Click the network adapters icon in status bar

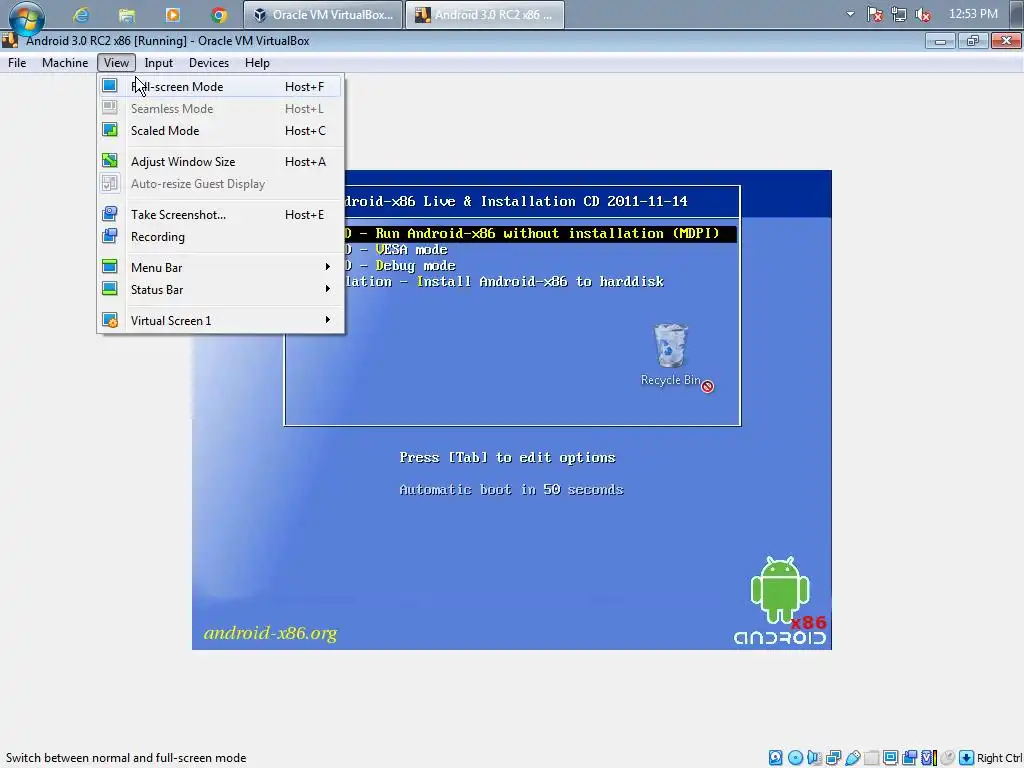pyautogui.click(x=833, y=758)
